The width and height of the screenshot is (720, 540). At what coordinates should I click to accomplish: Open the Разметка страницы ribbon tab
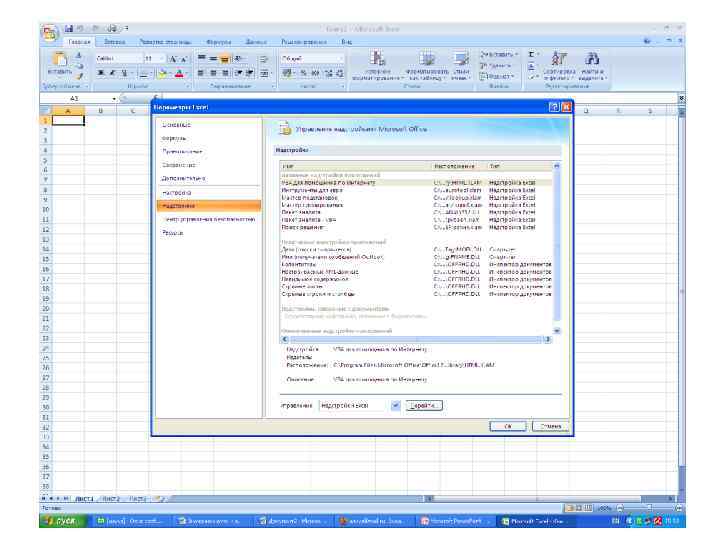[x=165, y=42]
